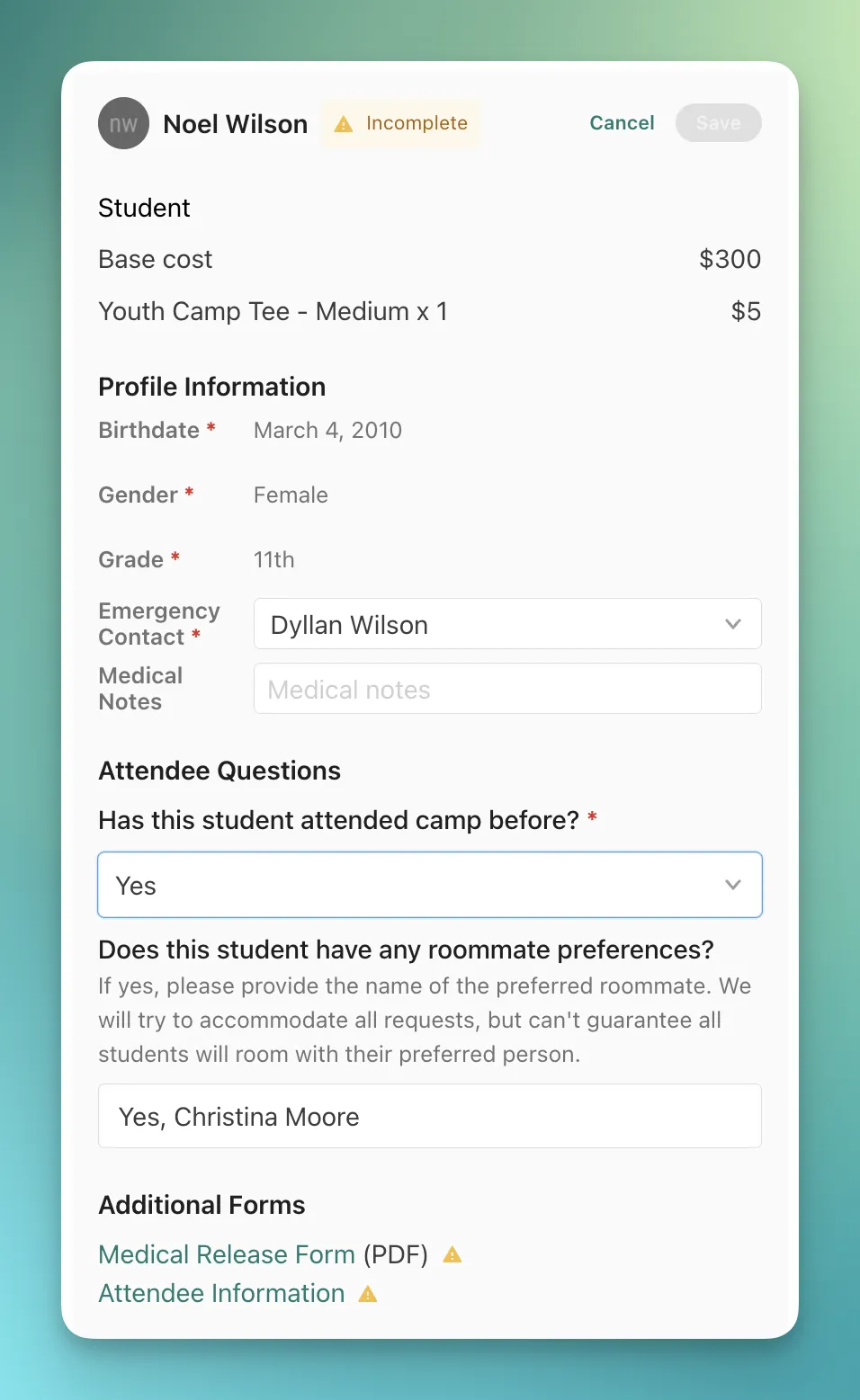Click the chevron arrow in Emergency Contact field

point(733,624)
